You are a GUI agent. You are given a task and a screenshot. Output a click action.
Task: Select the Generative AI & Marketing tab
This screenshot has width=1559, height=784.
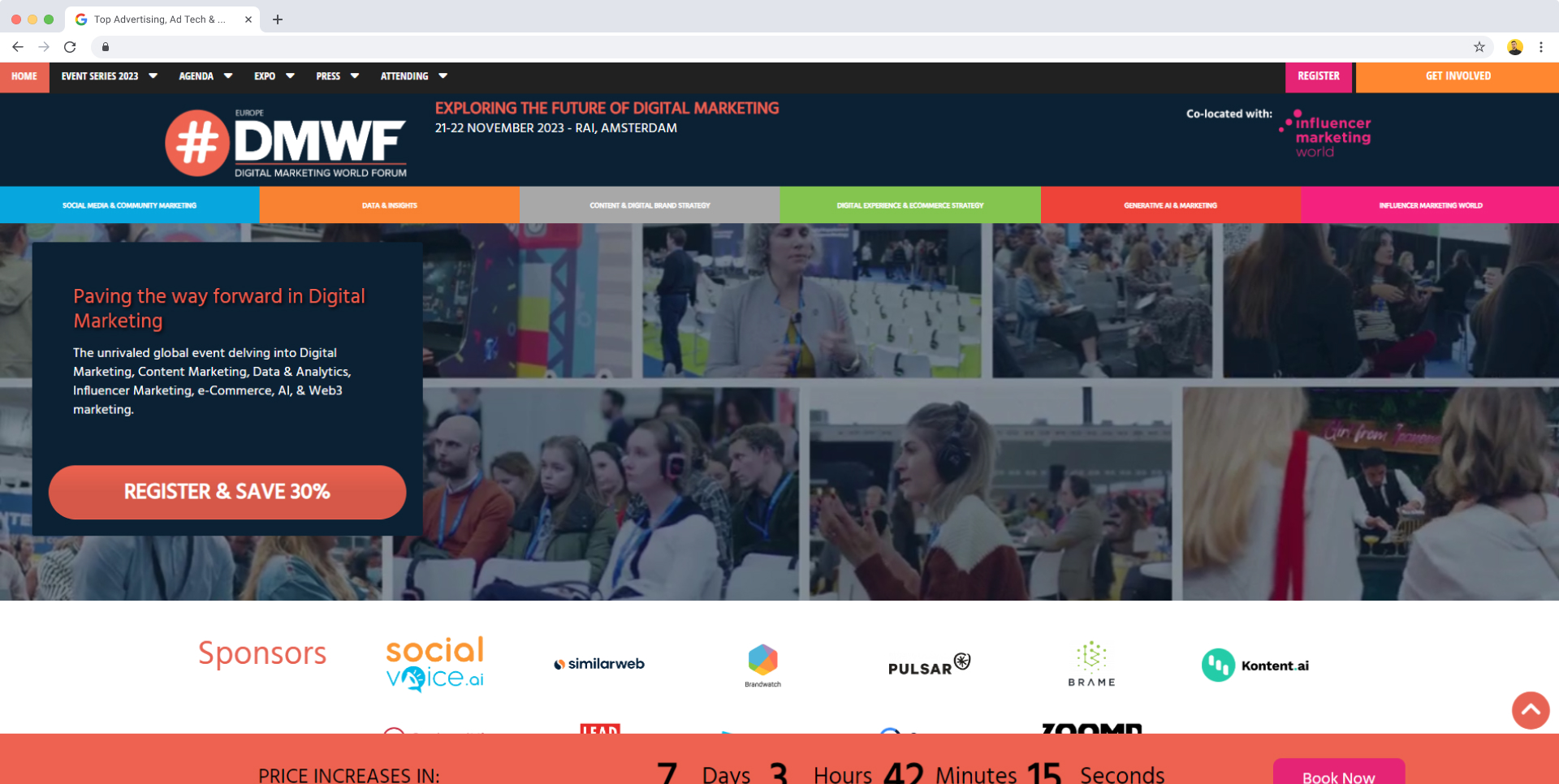(1171, 205)
